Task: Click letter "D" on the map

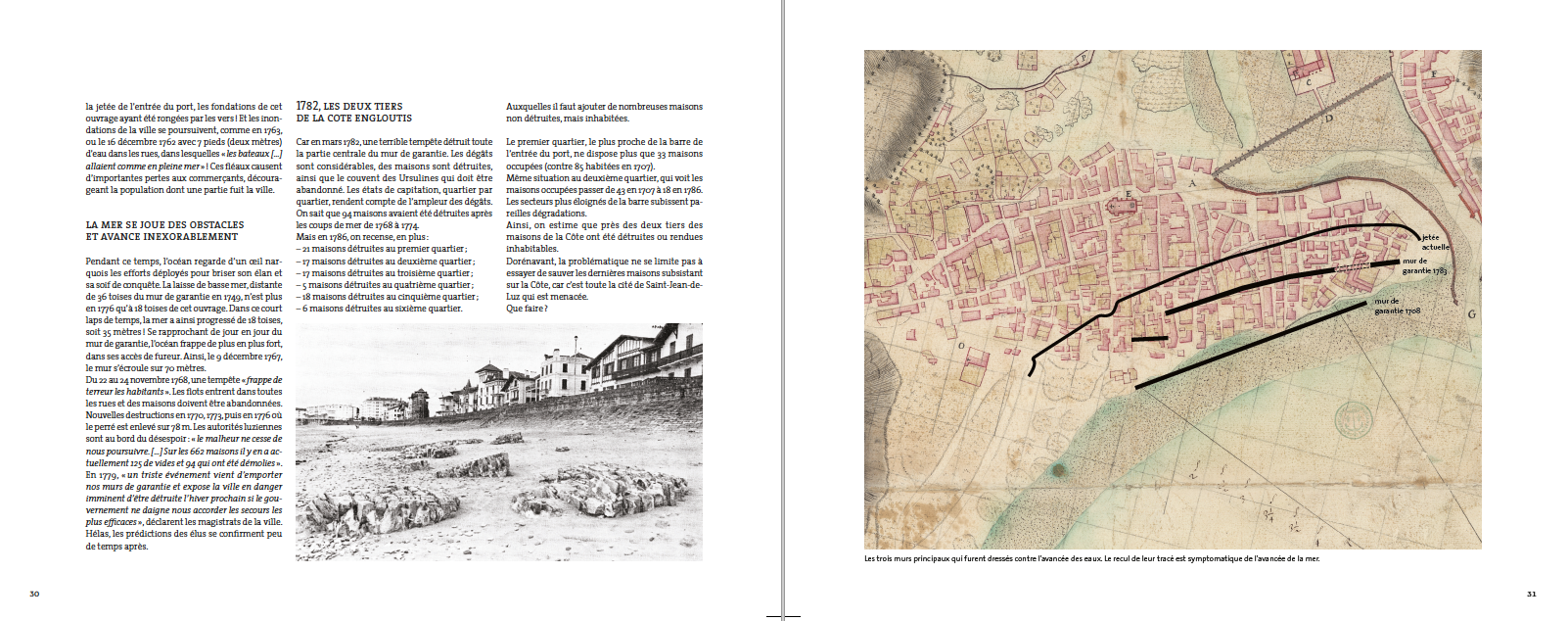Action: point(1328,119)
